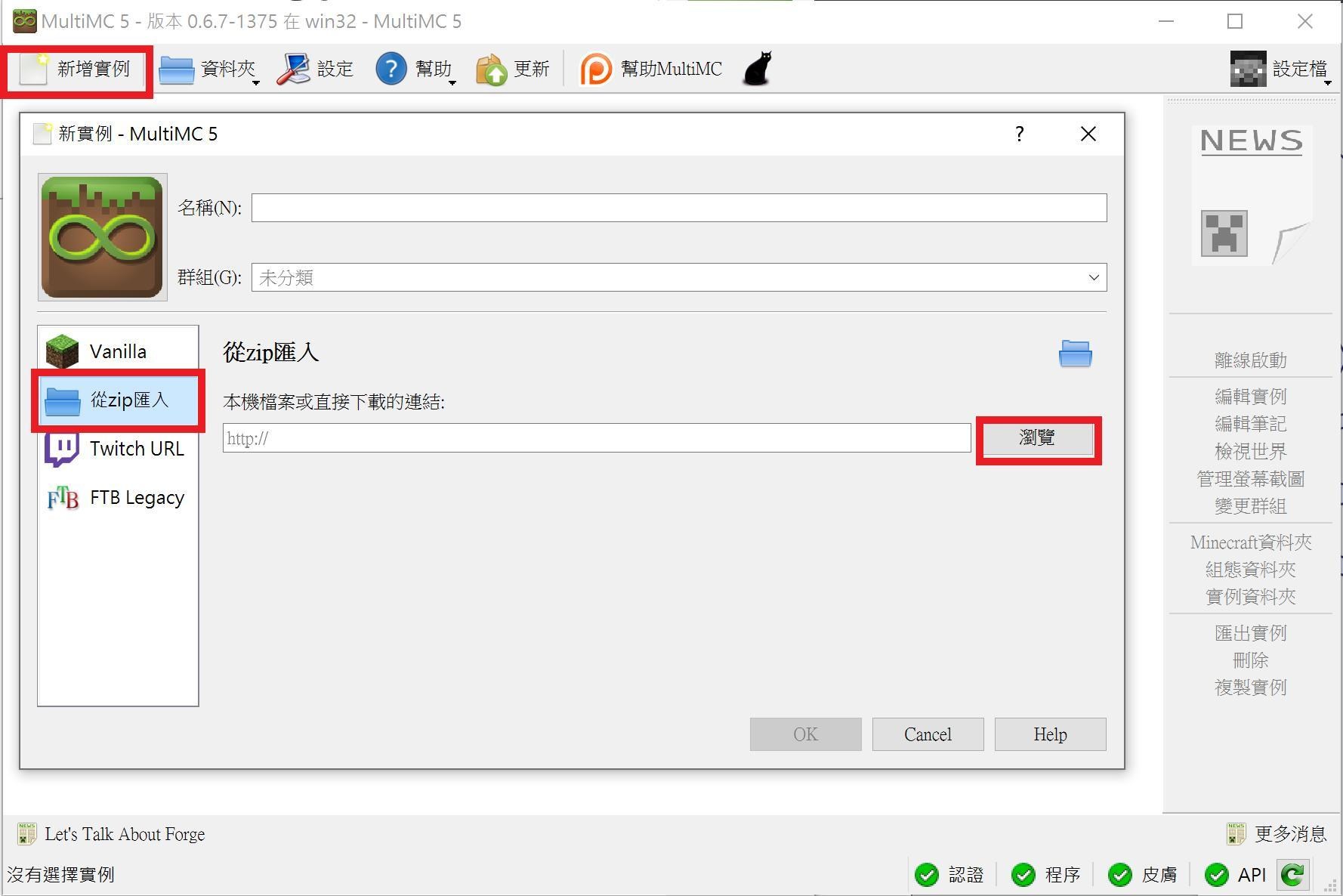This screenshot has height=896, width=1343.
Task: Click the Cancel button
Action: click(928, 734)
